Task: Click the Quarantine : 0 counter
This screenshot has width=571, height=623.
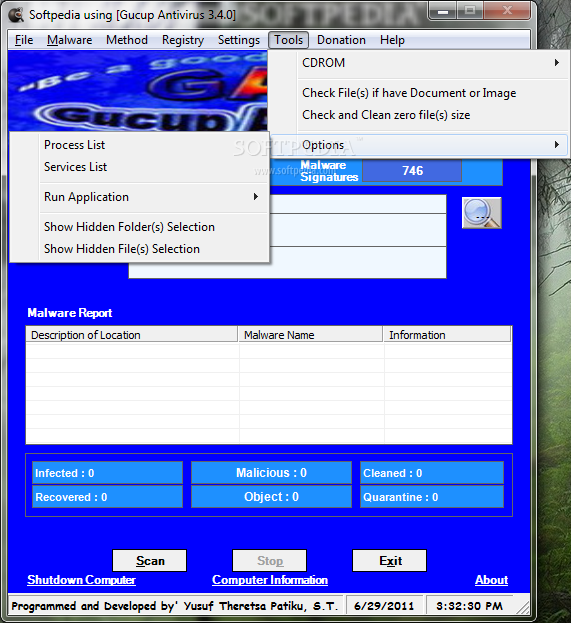Action: (x=432, y=497)
